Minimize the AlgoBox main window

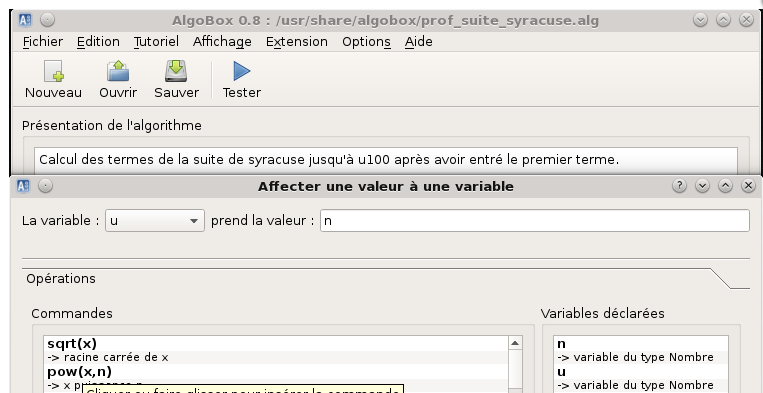pos(700,20)
